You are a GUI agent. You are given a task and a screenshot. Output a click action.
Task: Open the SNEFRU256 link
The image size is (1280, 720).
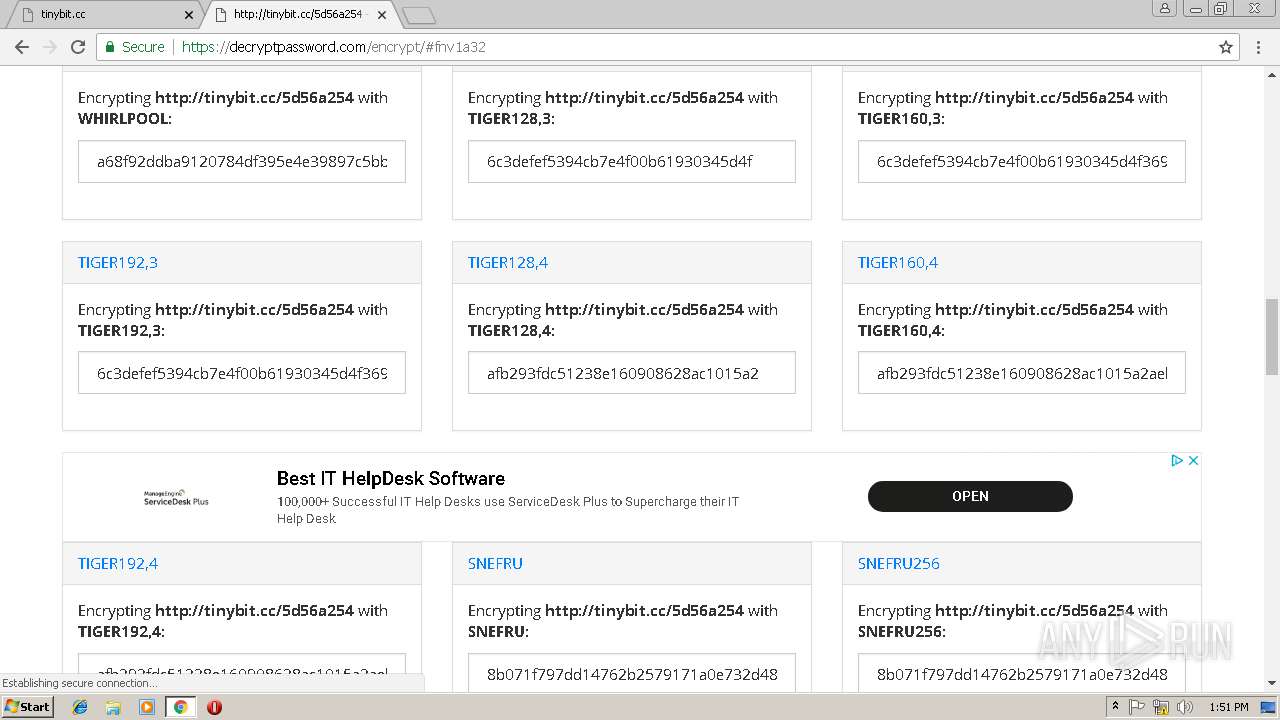899,564
